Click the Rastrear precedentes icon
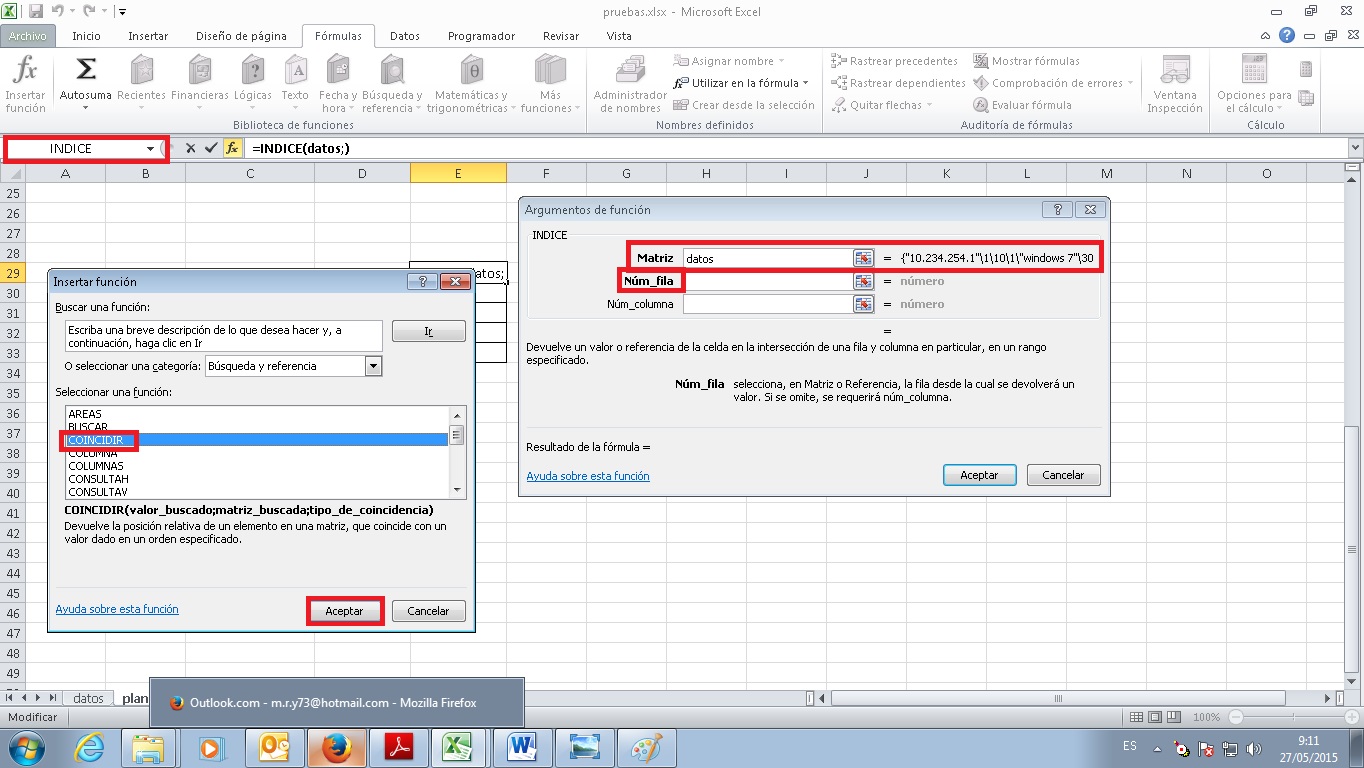Image resolution: width=1364 pixels, height=768 pixels. click(895, 60)
